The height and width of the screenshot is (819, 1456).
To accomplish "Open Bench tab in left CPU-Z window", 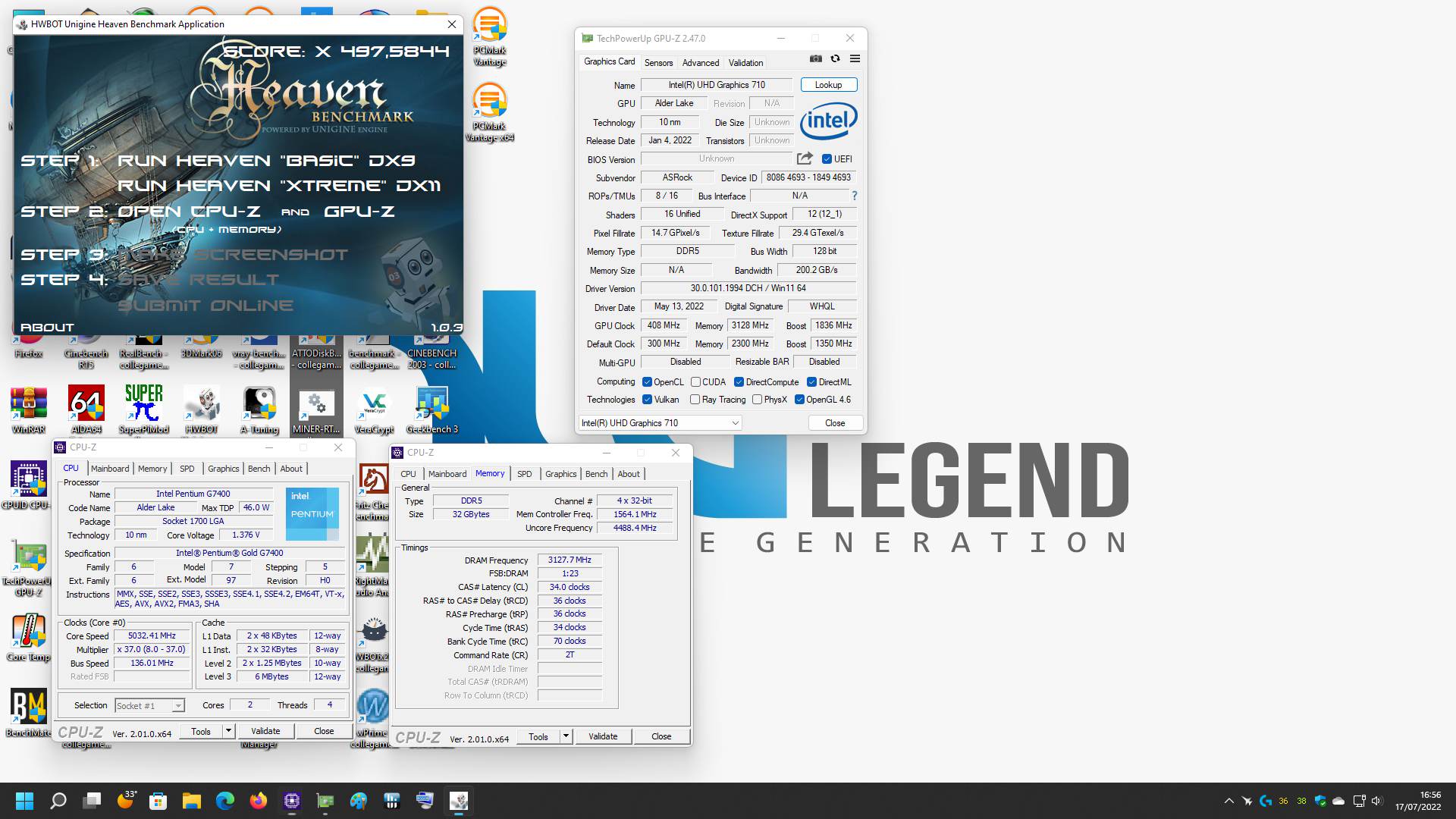I will 259,469.
